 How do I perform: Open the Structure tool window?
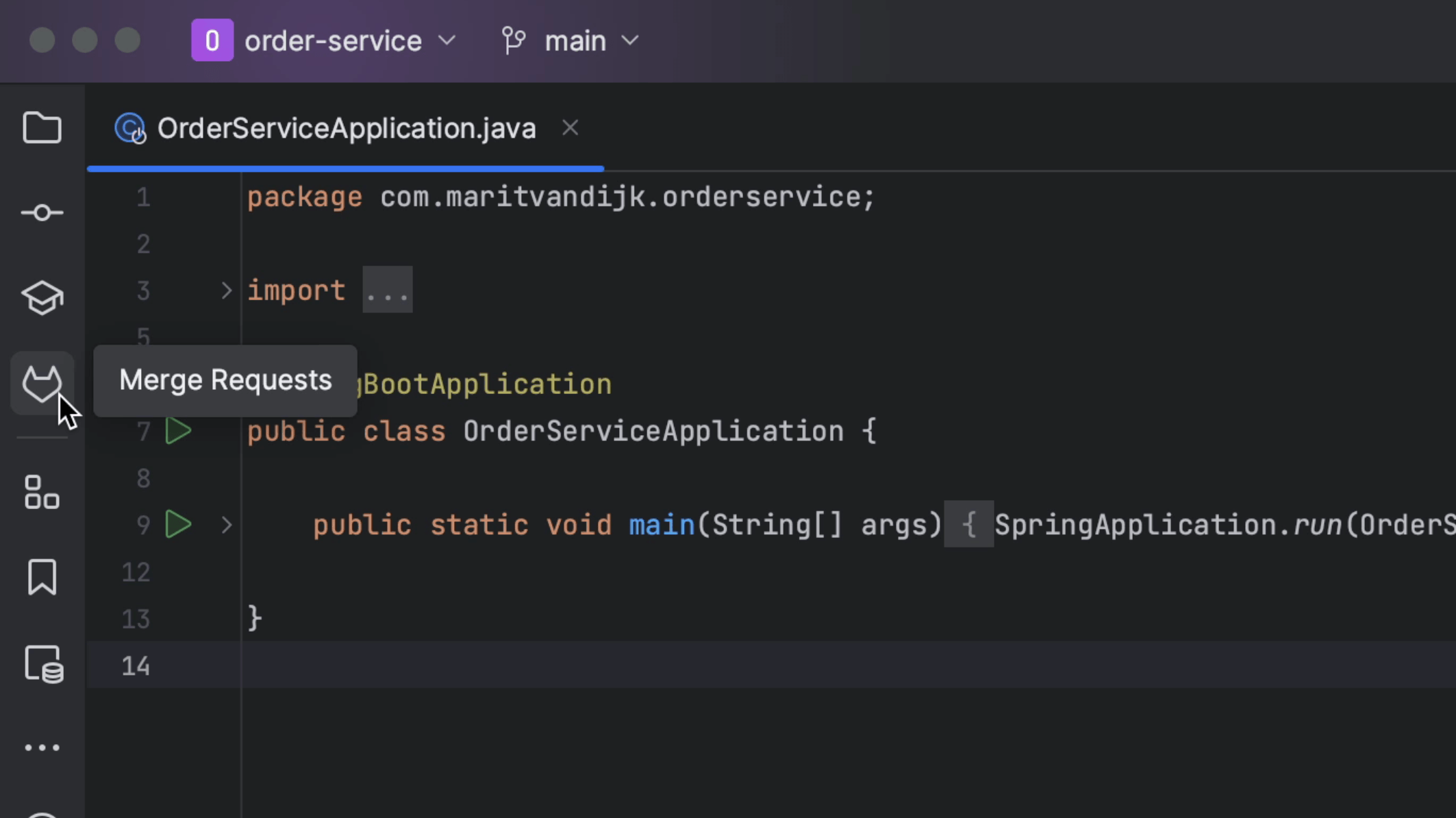coord(42,492)
